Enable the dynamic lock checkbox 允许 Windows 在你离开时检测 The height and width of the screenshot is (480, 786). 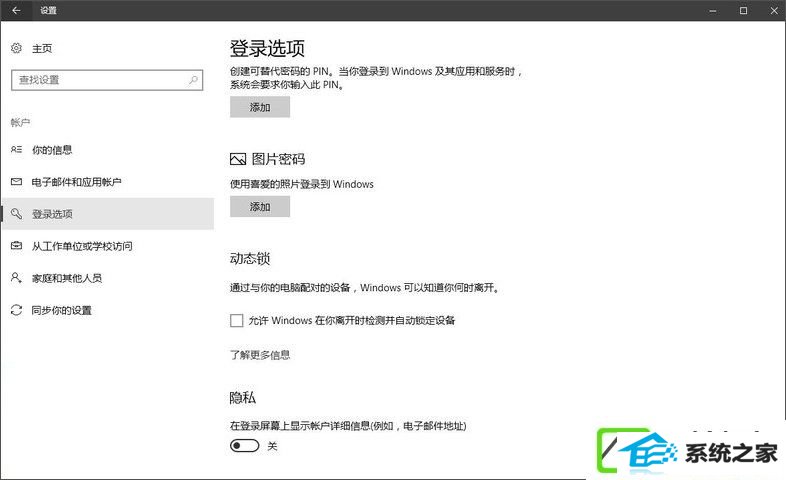[x=236, y=320]
